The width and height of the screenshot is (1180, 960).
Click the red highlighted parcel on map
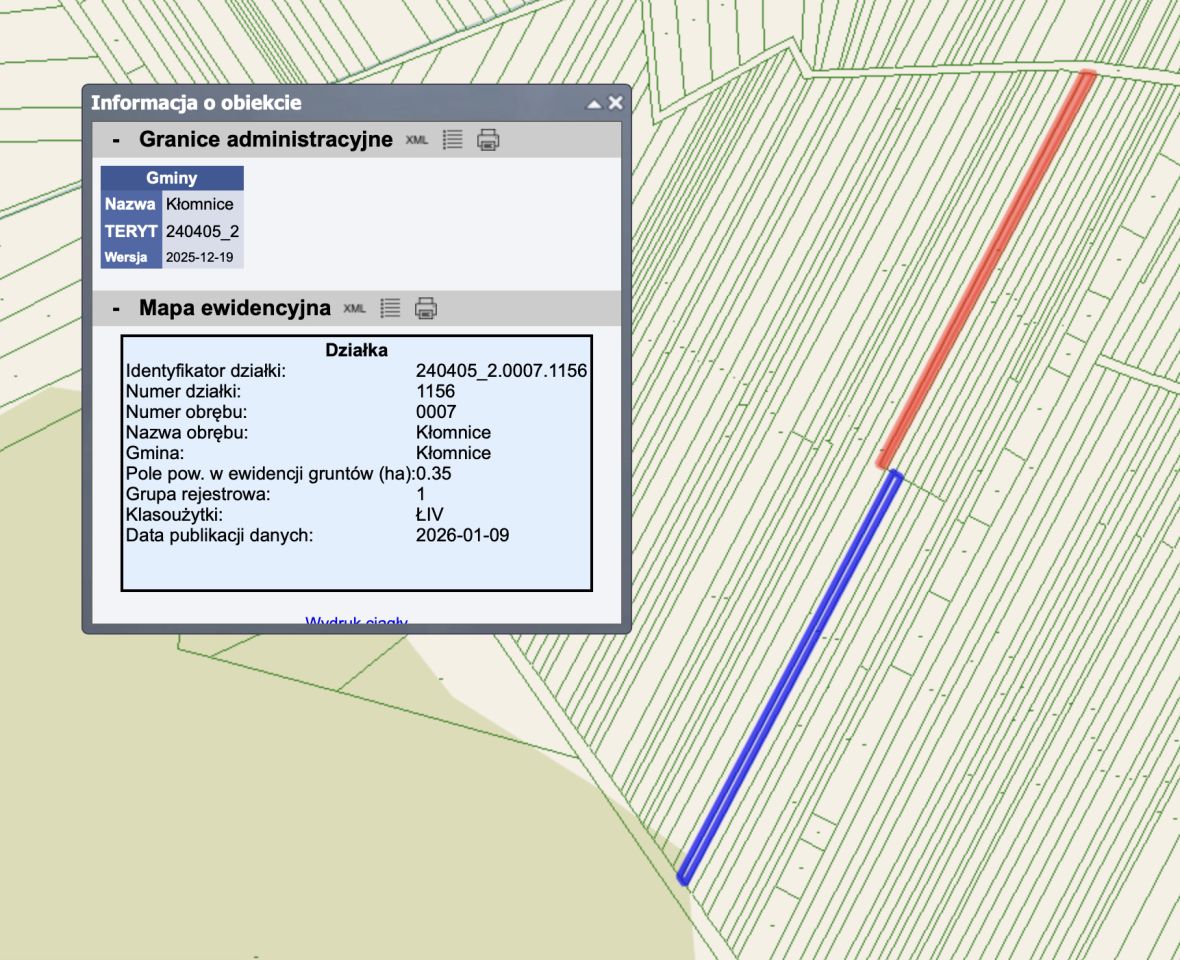pos(986,271)
